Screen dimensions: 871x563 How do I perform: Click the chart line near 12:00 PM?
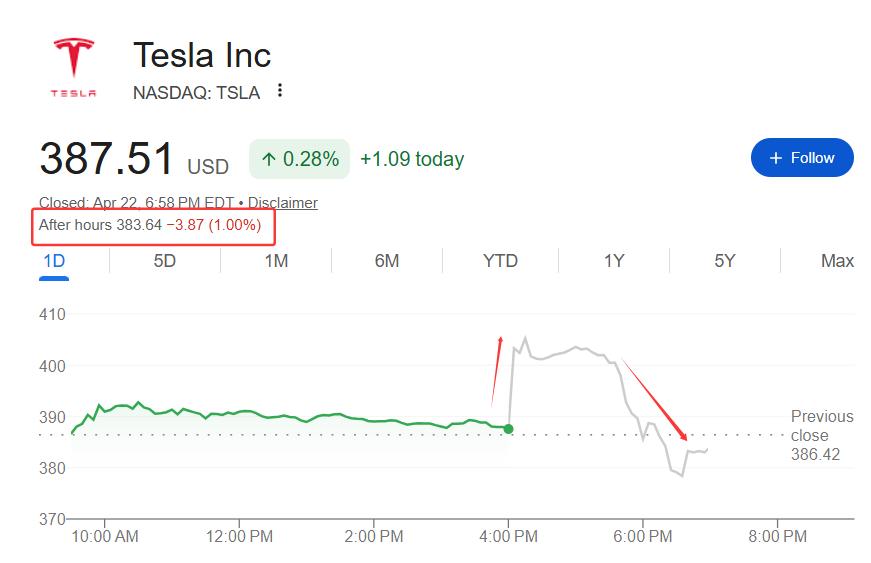[x=239, y=411]
